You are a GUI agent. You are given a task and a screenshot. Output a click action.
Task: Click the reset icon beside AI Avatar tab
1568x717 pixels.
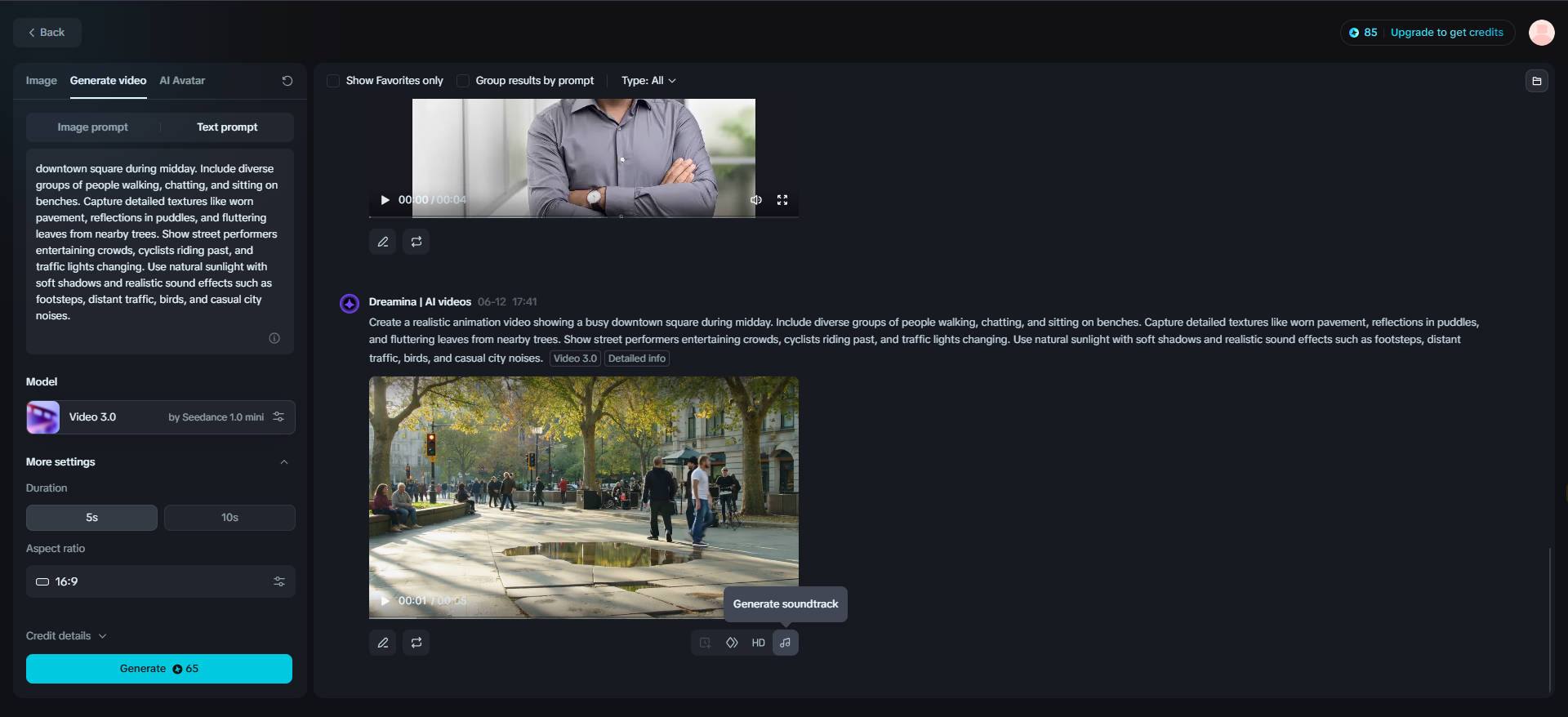point(287,81)
